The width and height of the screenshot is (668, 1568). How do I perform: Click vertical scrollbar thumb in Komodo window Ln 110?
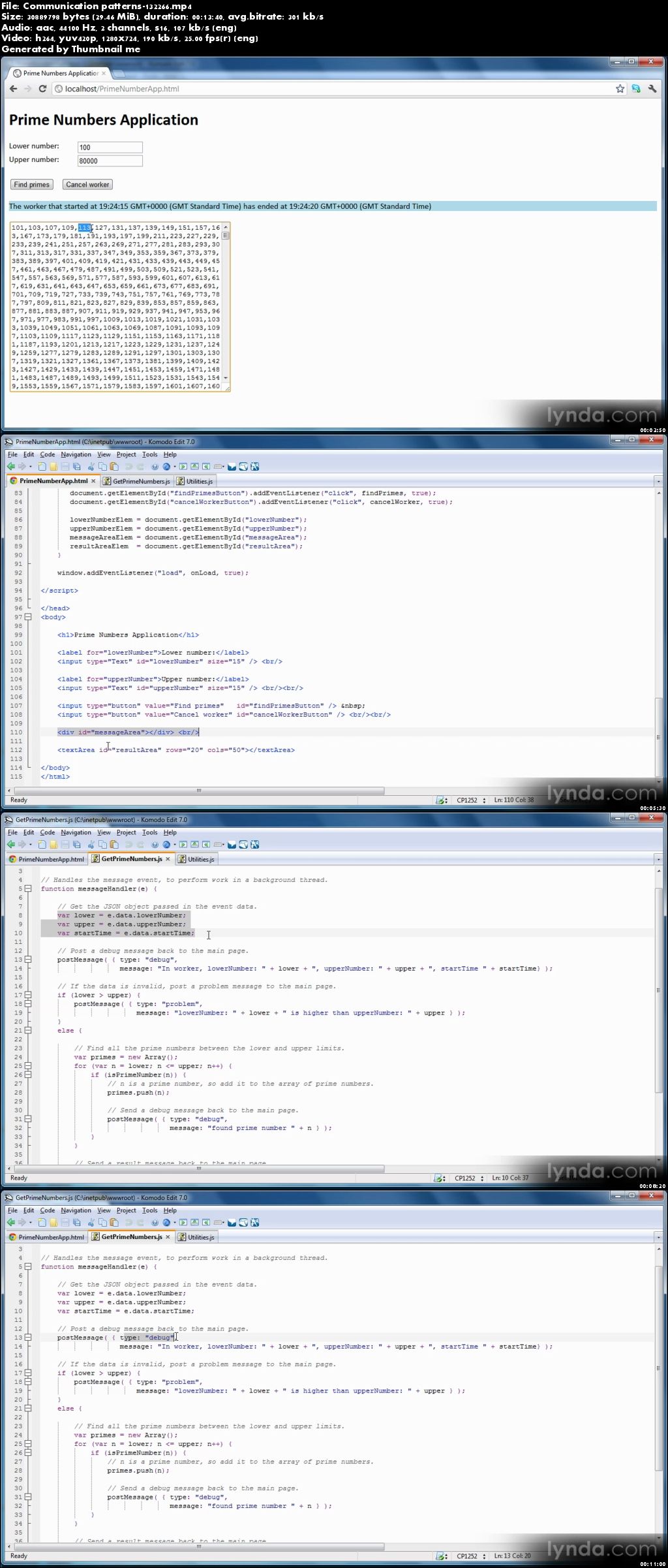[659, 738]
